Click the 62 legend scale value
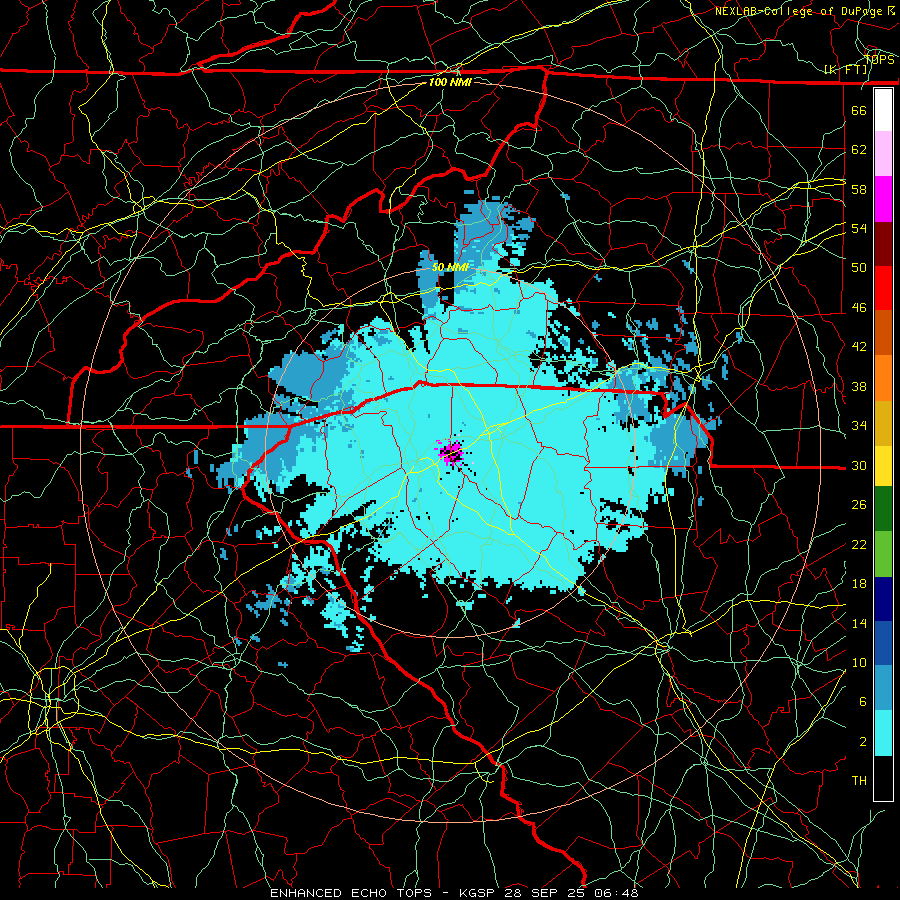Screen dimensions: 900x900 [859, 150]
